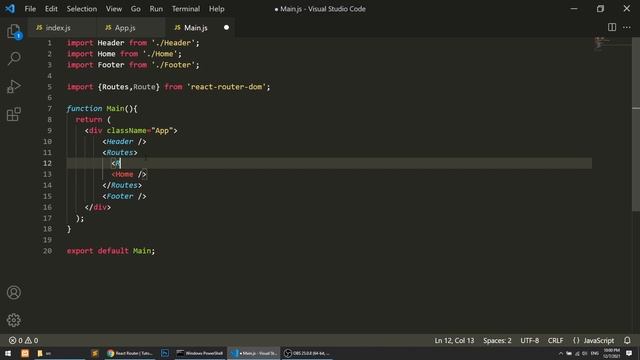This screenshot has width=640, height=360.
Task: Open Photoshop from the taskbar
Action: coord(165,353)
